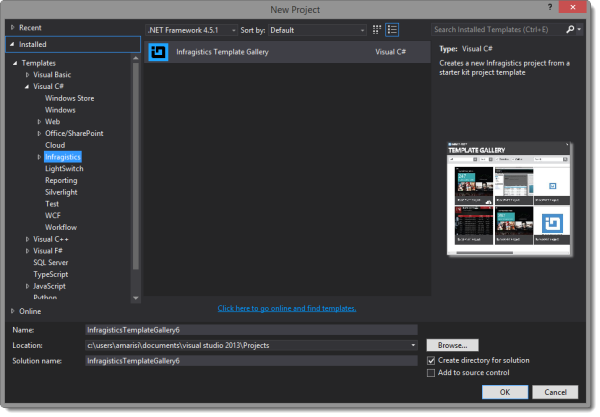Switch to medium icons list view
This screenshot has height=417, width=600.
click(x=392, y=30)
